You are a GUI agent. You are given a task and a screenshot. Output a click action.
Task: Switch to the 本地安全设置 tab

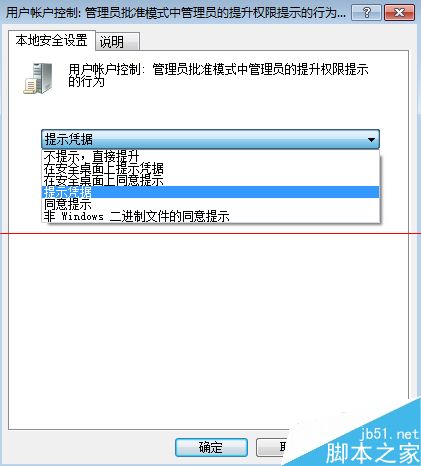52,40
